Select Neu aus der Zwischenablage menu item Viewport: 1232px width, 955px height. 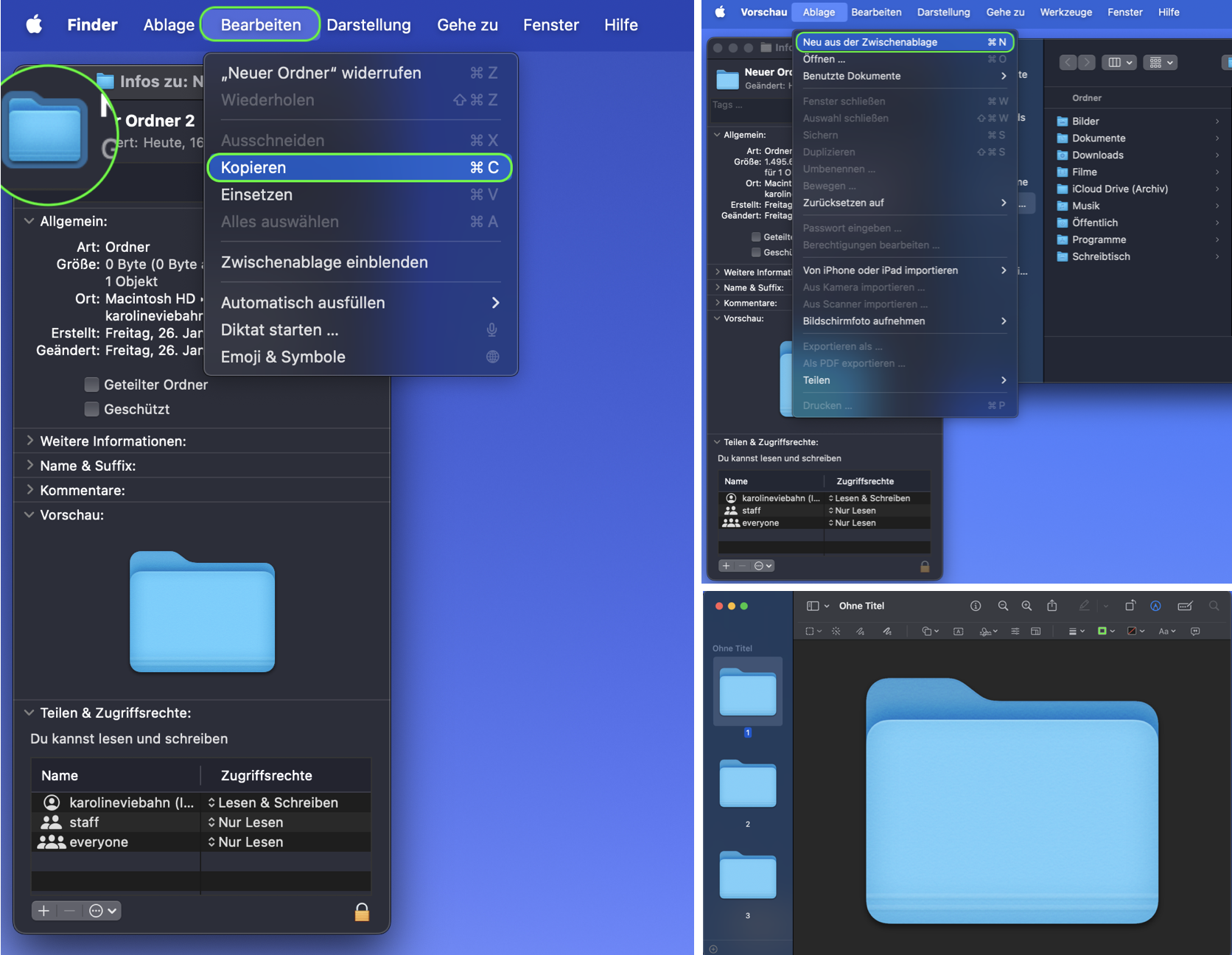click(904, 42)
